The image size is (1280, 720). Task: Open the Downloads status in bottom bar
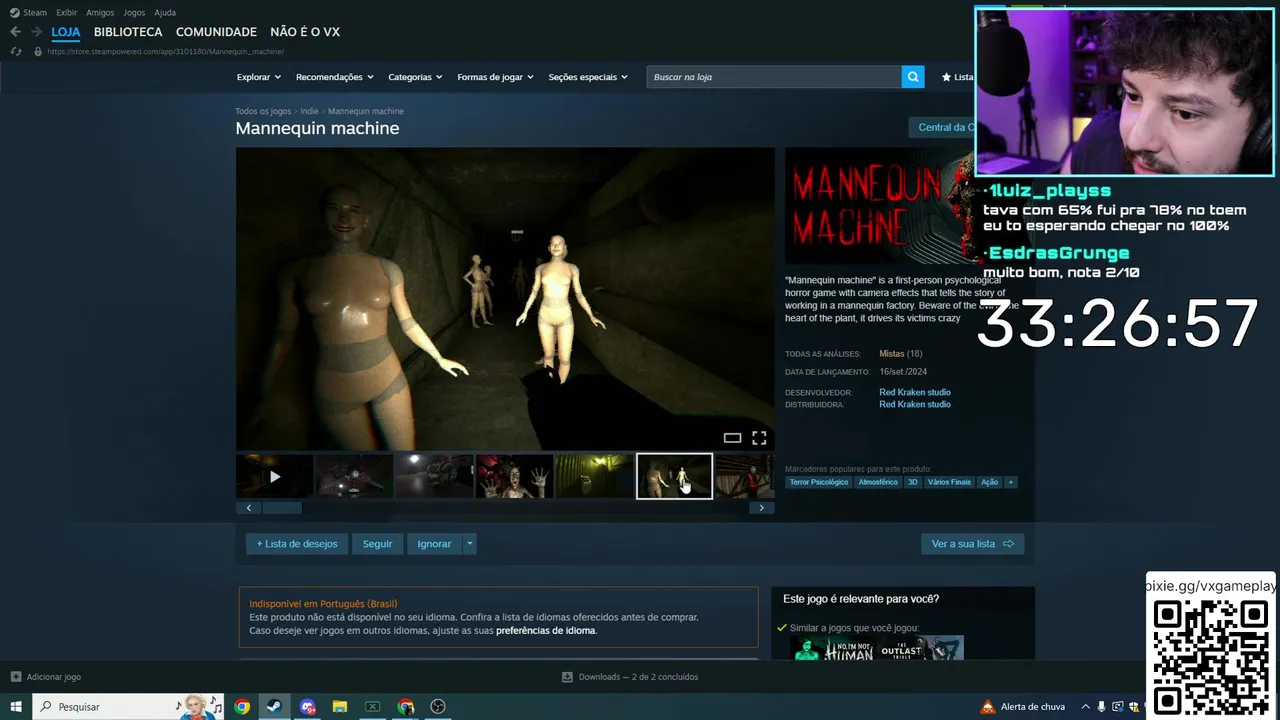[x=630, y=677]
